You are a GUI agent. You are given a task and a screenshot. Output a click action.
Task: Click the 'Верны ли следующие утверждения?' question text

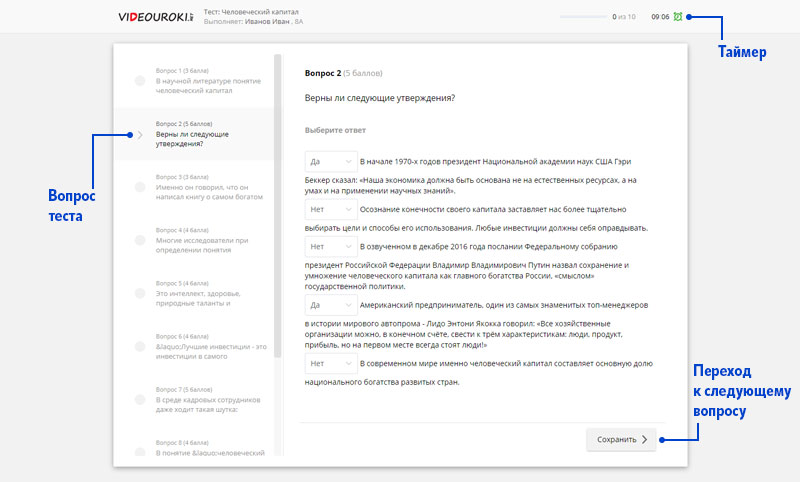pos(380,98)
